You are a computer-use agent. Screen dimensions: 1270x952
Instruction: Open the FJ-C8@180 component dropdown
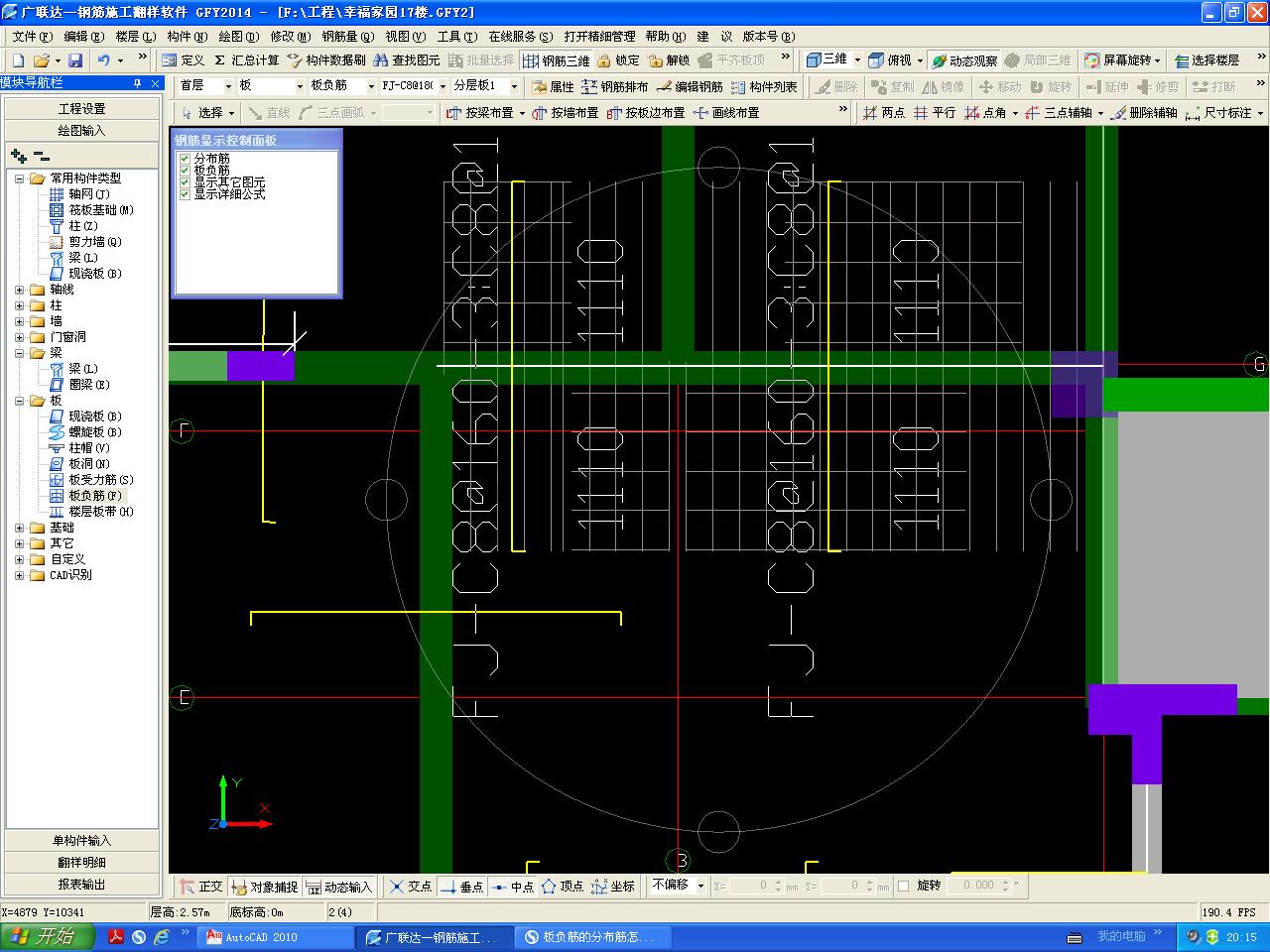click(x=443, y=86)
